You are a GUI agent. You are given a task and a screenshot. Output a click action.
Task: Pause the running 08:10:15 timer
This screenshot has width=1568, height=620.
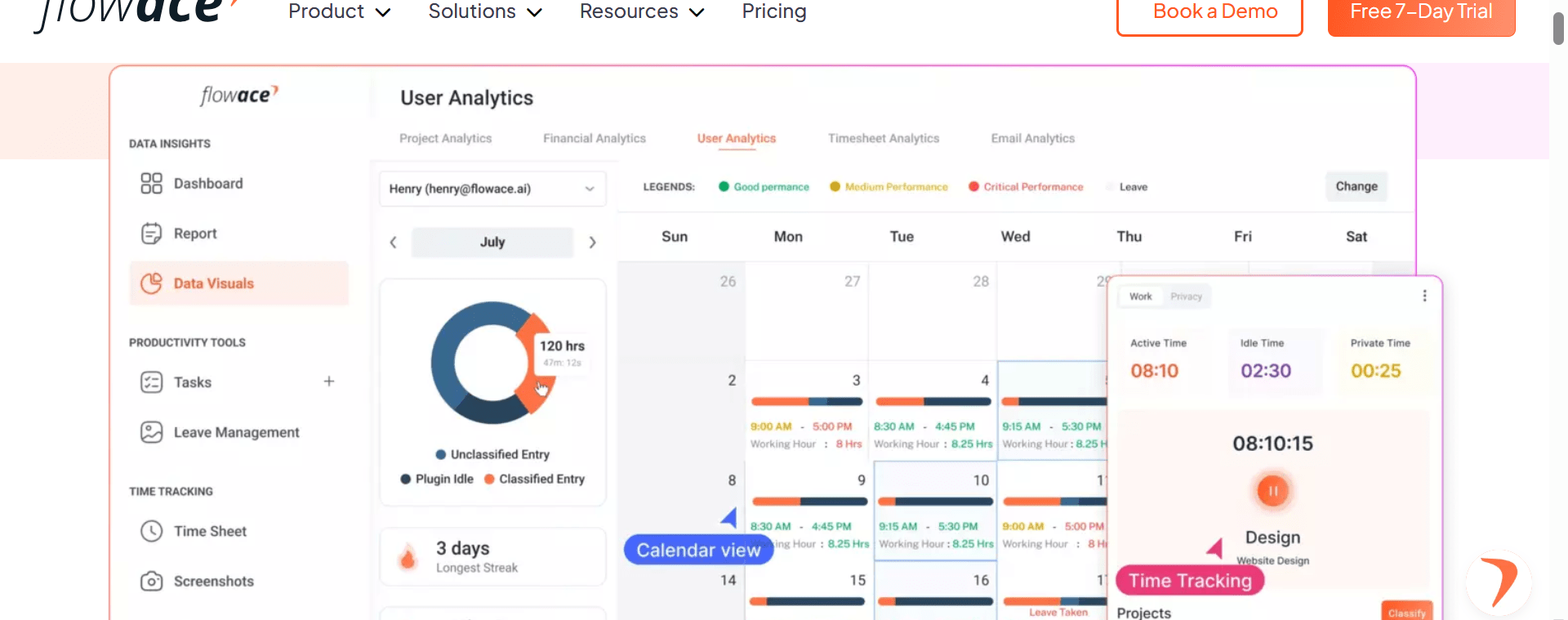click(1272, 491)
